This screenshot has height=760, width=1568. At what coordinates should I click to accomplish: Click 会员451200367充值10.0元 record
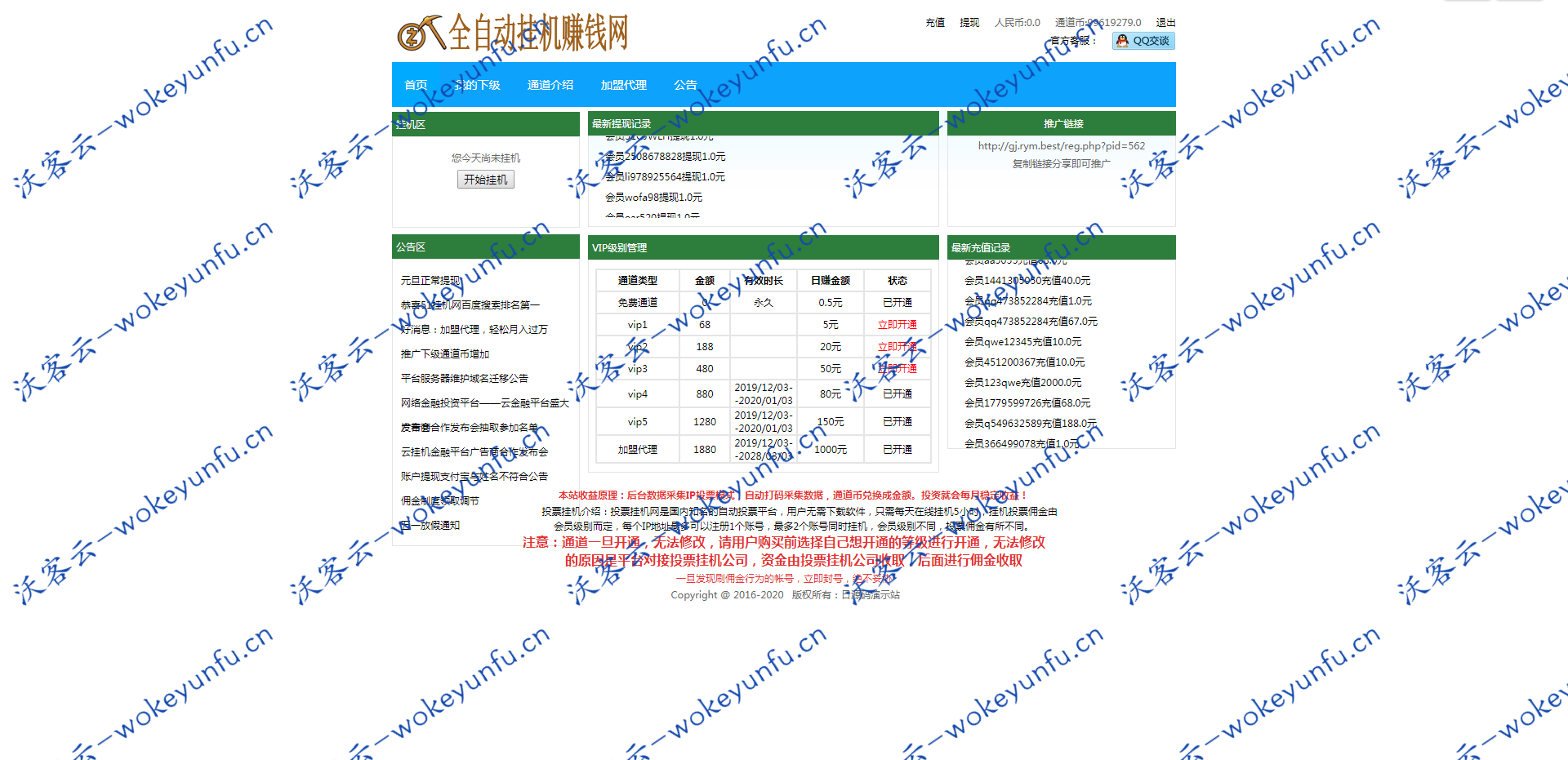(x=1024, y=362)
